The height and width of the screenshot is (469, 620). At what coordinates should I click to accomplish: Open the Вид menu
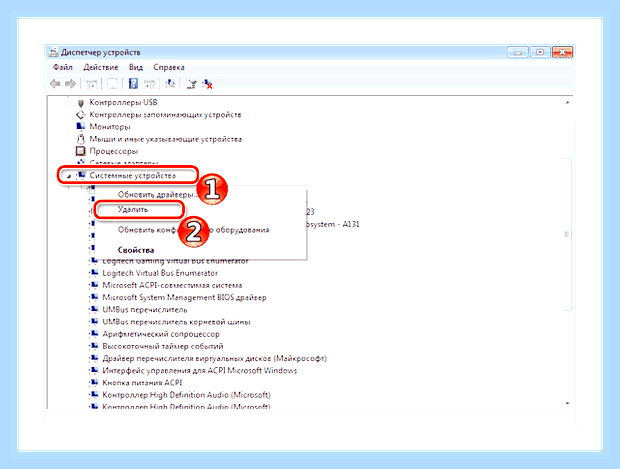pos(136,67)
